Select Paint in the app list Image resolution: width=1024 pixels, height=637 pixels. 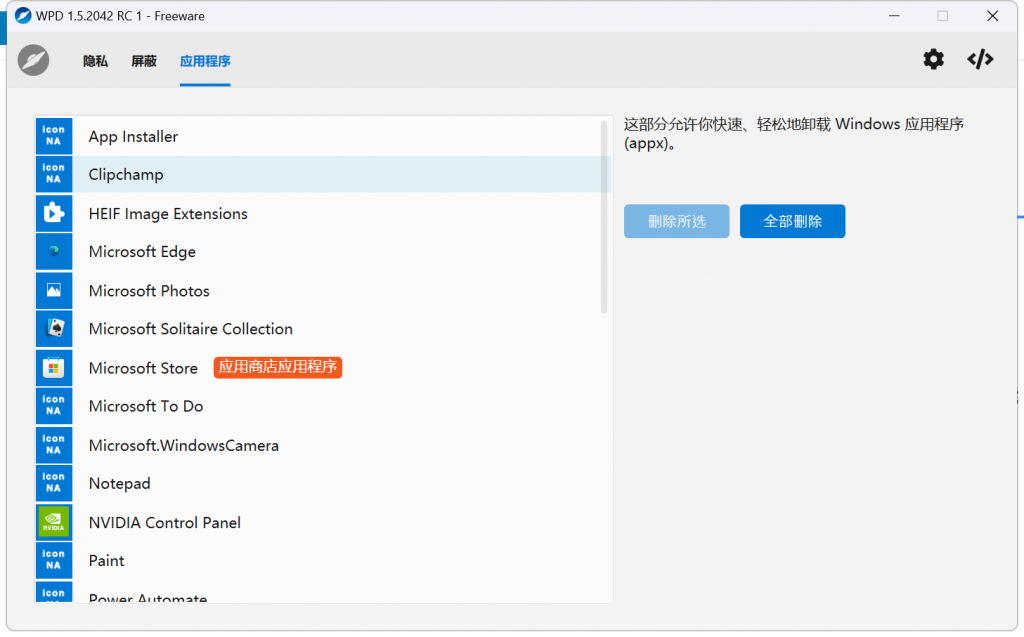pyautogui.click(x=323, y=560)
